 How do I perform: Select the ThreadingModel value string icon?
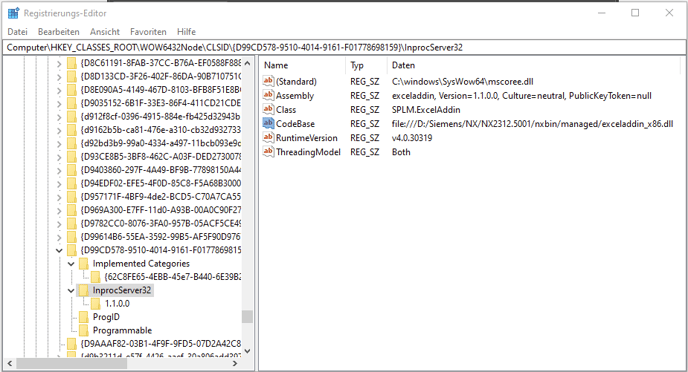point(268,151)
